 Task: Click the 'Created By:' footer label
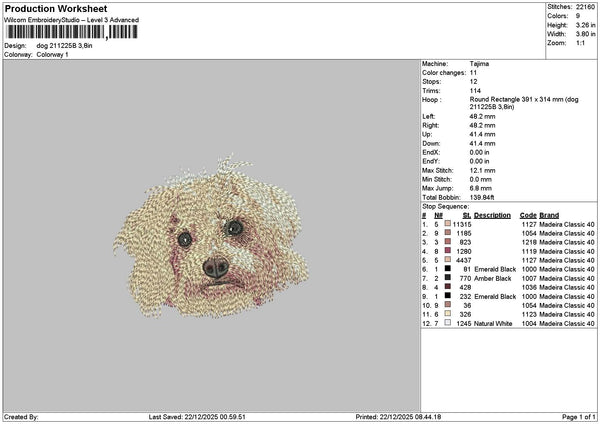pyautogui.click(x=21, y=417)
